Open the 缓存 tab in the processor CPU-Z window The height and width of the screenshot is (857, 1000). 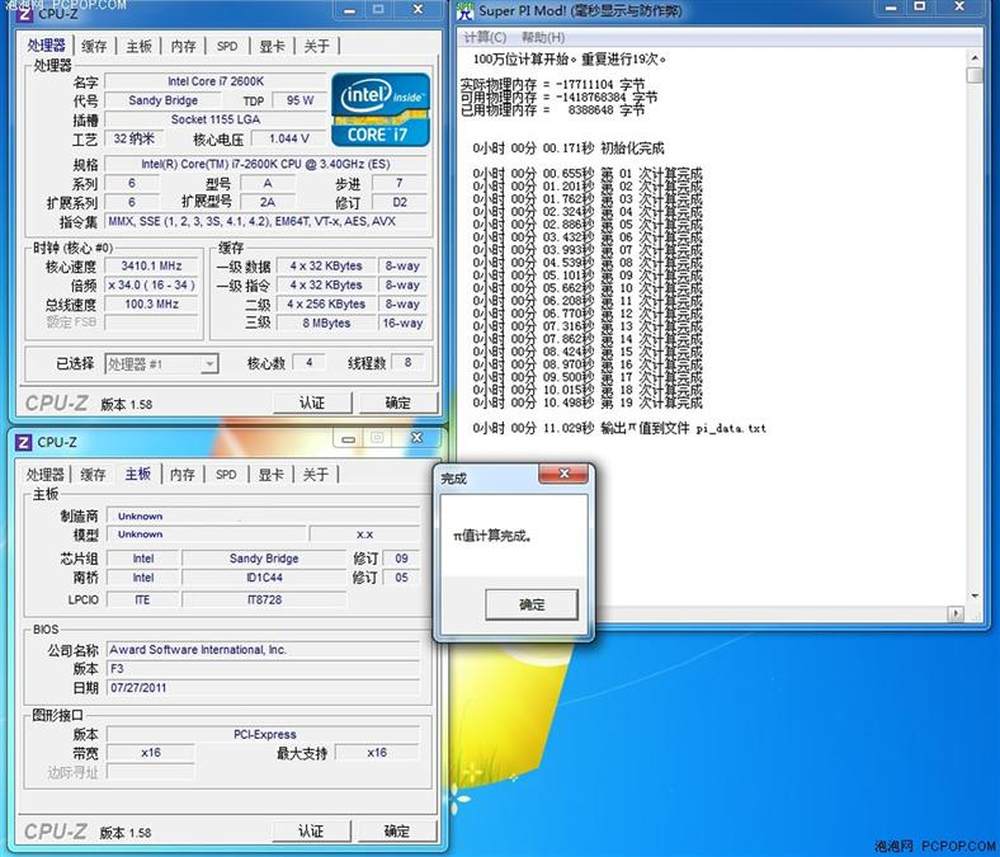(94, 46)
